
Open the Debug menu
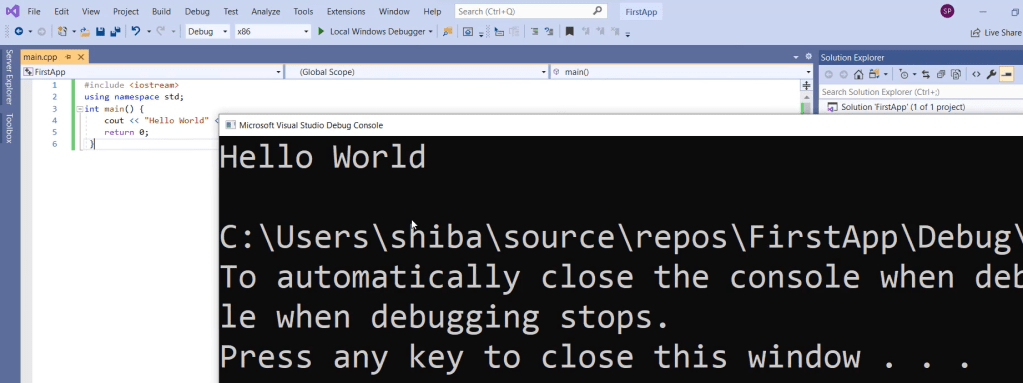click(197, 12)
